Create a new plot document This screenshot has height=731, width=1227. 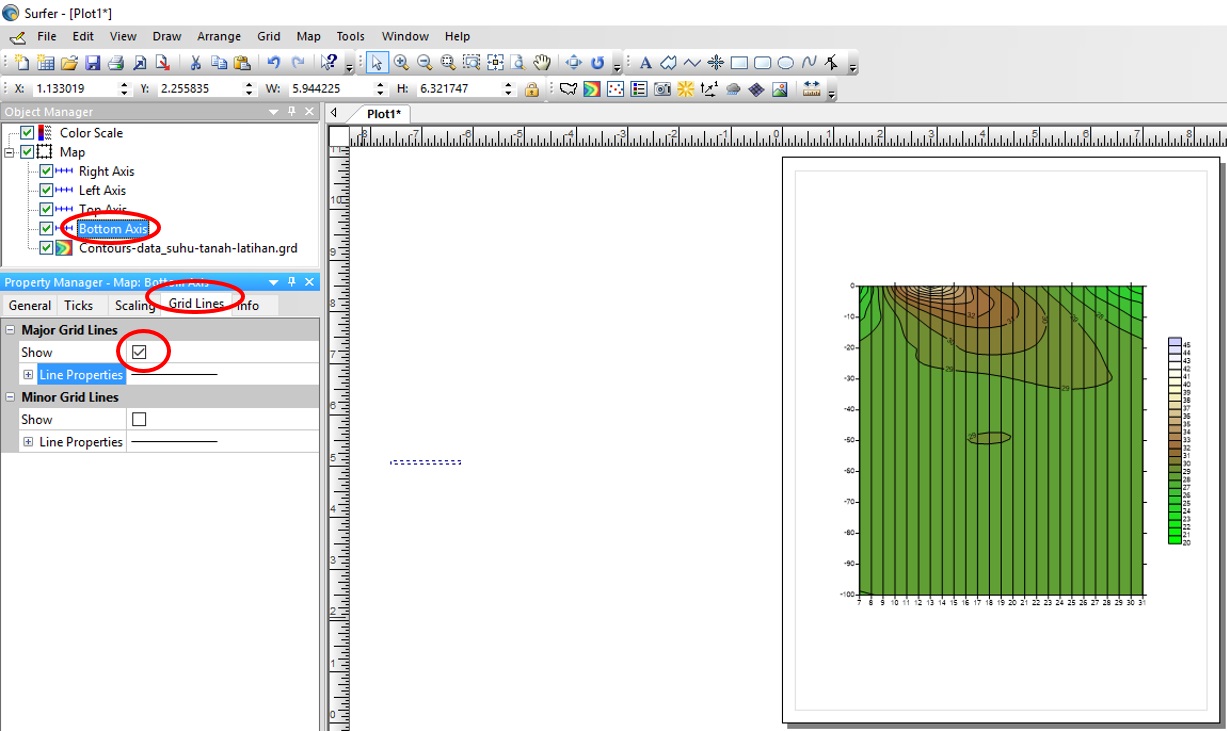point(21,63)
